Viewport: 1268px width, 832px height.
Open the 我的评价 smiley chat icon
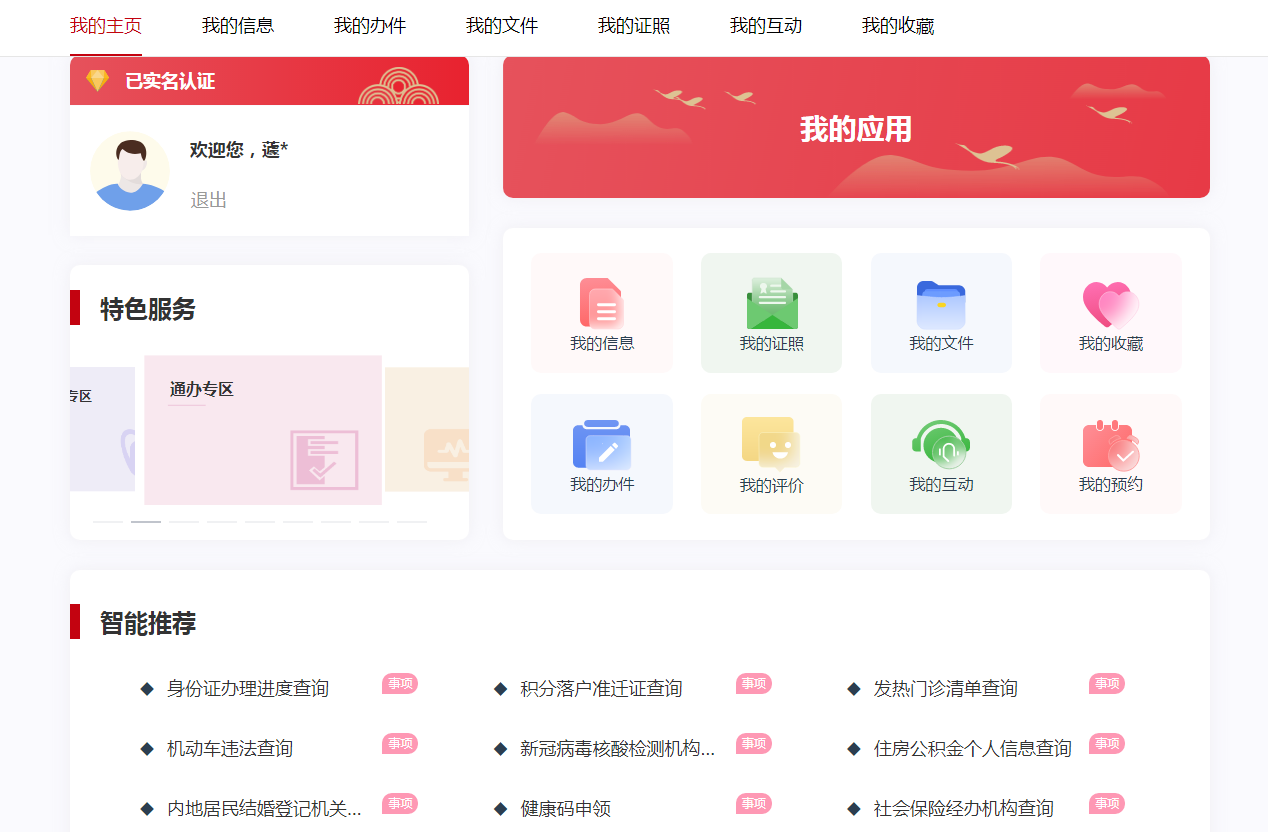coord(771,444)
